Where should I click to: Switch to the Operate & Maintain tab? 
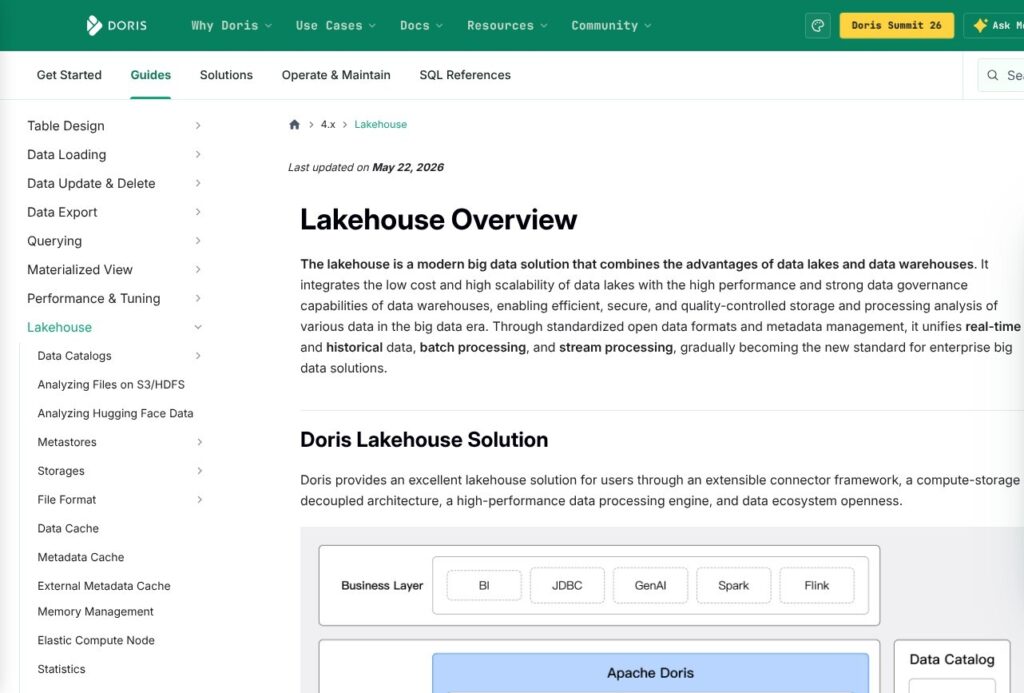(x=336, y=75)
